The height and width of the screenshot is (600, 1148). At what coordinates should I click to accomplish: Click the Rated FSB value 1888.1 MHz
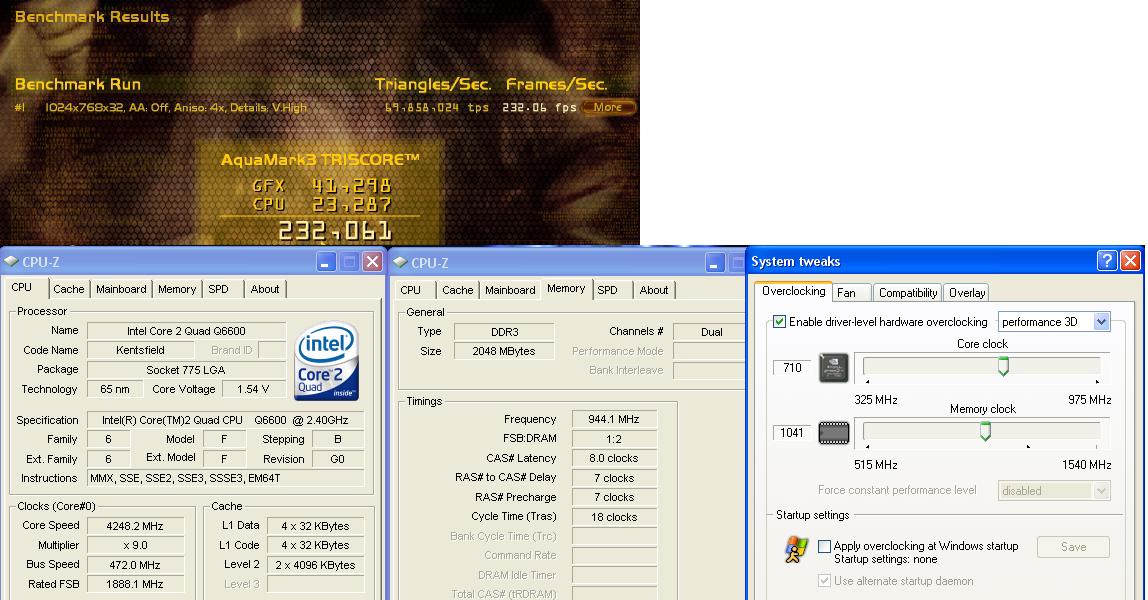point(135,584)
